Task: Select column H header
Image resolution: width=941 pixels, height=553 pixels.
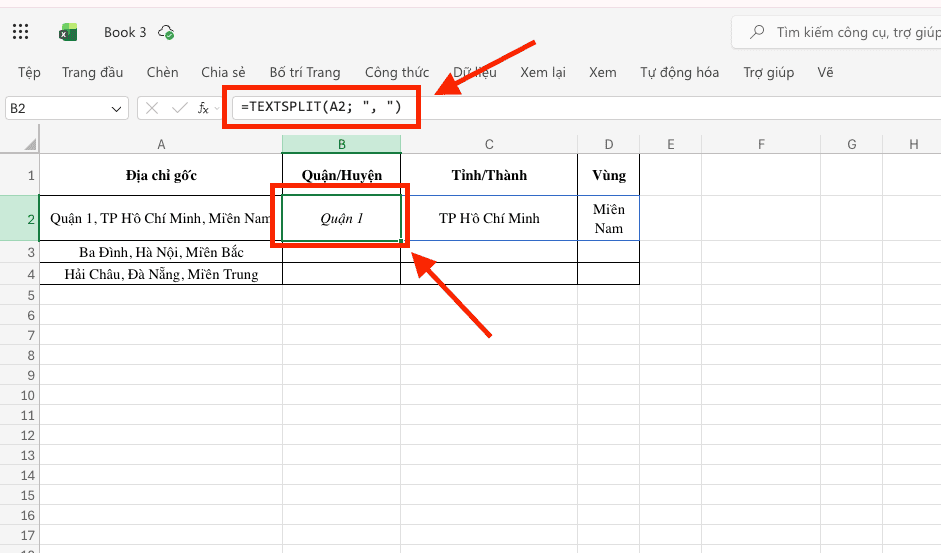Action: 913,144
